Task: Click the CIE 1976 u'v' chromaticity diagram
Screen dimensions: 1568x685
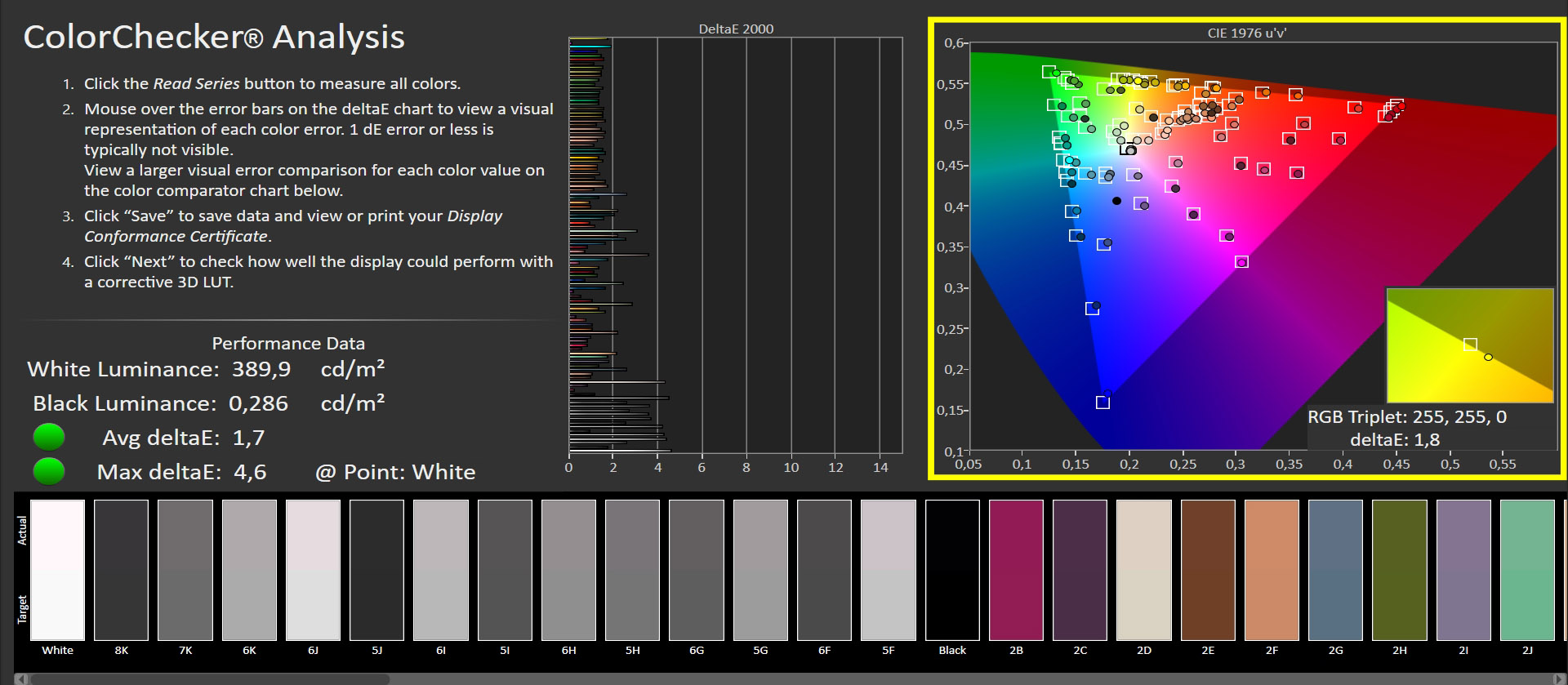Action: [x=1262, y=245]
